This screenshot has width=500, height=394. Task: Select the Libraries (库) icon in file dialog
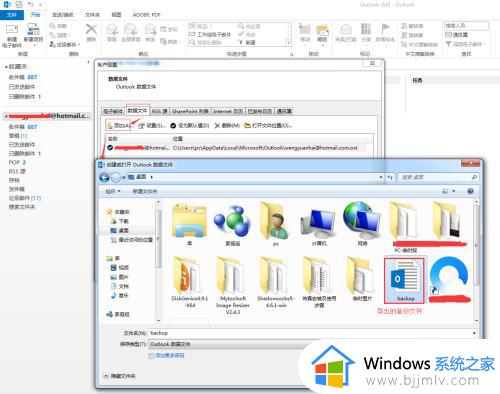[189, 224]
